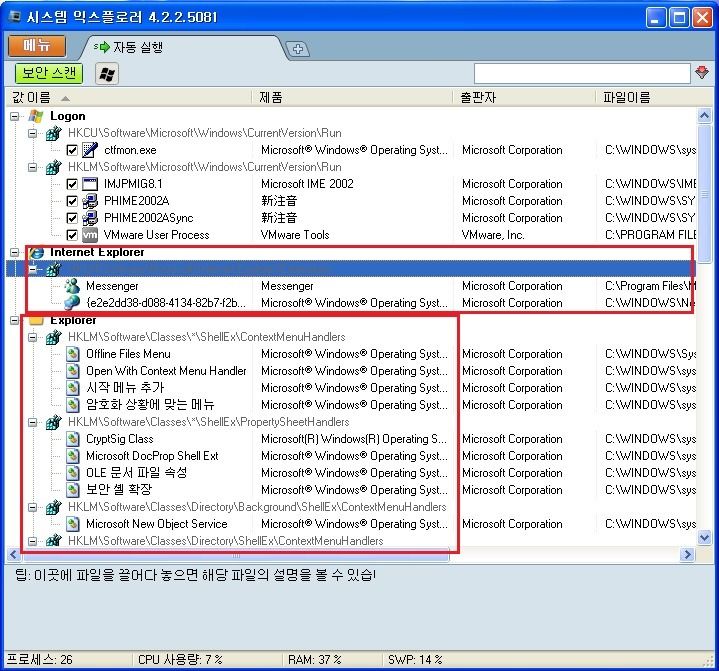Click the 시작 메뉴 추가 file icon
The image size is (719, 671).
(72, 388)
